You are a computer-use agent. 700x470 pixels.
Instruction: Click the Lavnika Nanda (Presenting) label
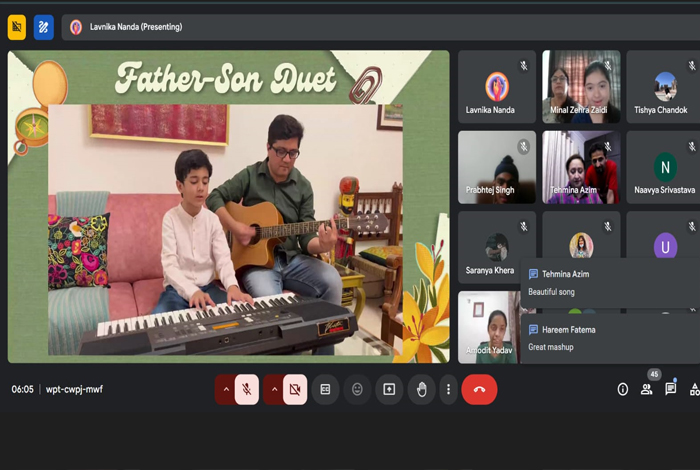[136, 27]
